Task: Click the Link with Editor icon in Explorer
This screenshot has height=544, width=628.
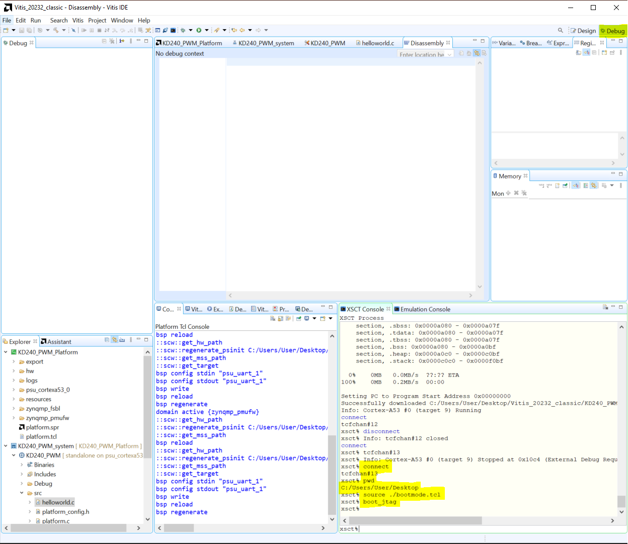Action: 114,340
